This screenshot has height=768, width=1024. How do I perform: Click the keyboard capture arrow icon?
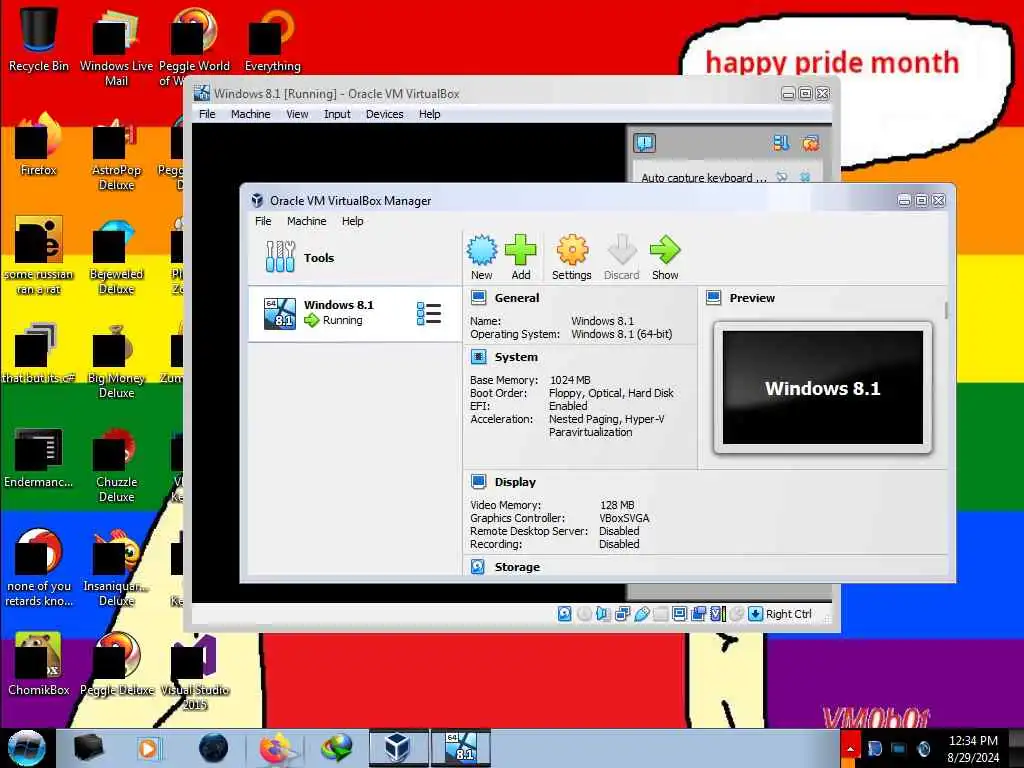755,614
